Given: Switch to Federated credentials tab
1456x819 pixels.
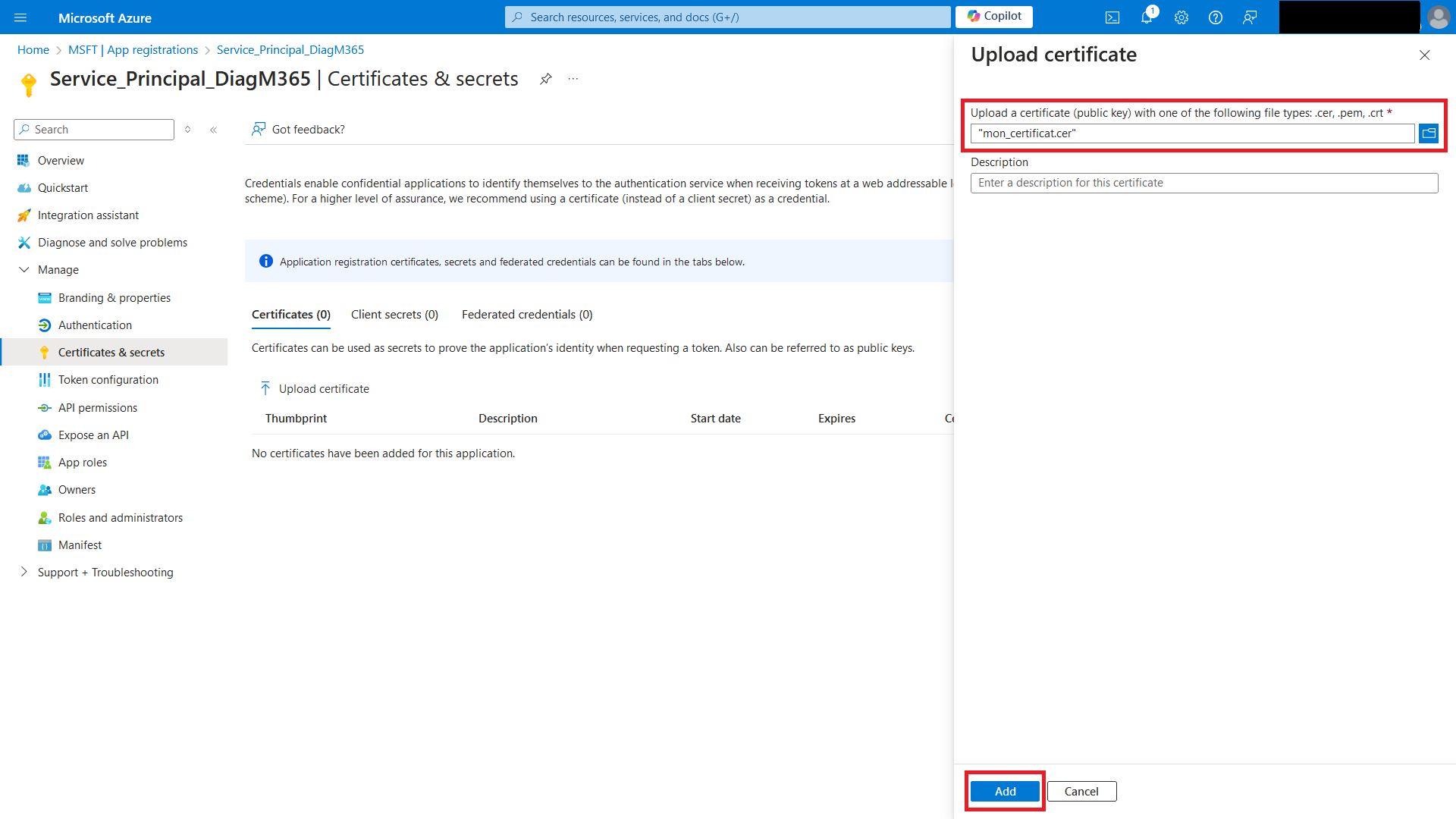Looking at the screenshot, I should pyautogui.click(x=527, y=315).
